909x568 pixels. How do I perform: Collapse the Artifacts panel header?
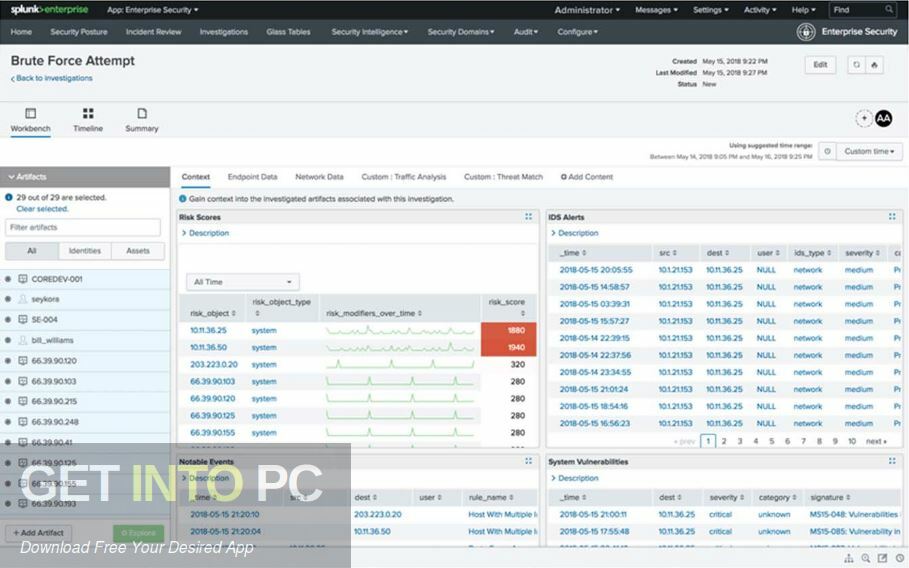pyautogui.click(x=85, y=177)
